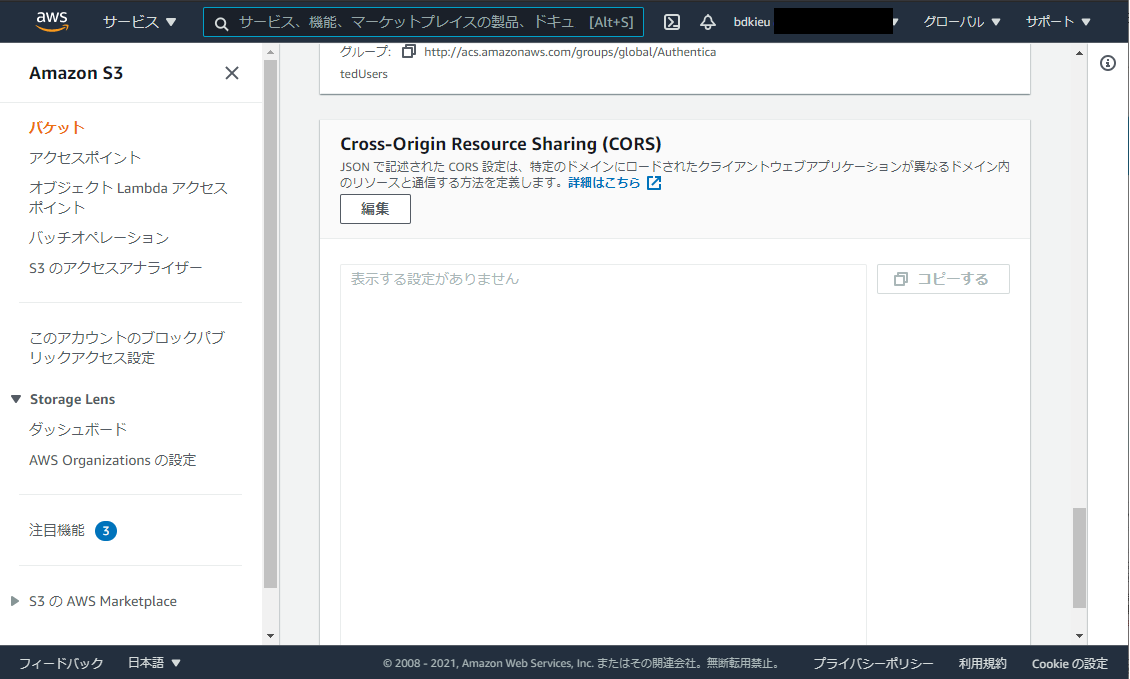Open バッチオペレーション in the sidebar
The width and height of the screenshot is (1130, 679).
click(x=99, y=238)
